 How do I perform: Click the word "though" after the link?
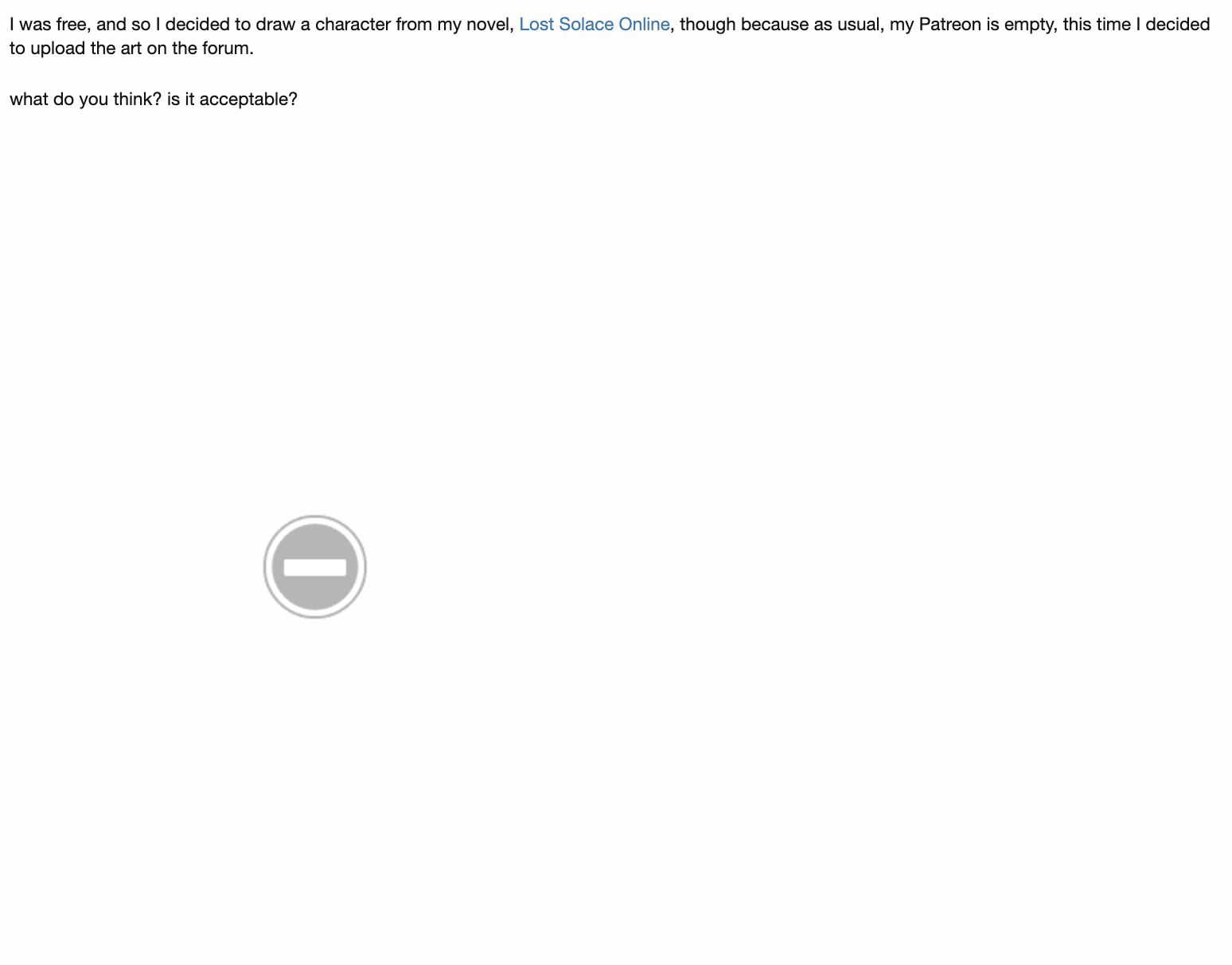pyautogui.click(x=708, y=25)
